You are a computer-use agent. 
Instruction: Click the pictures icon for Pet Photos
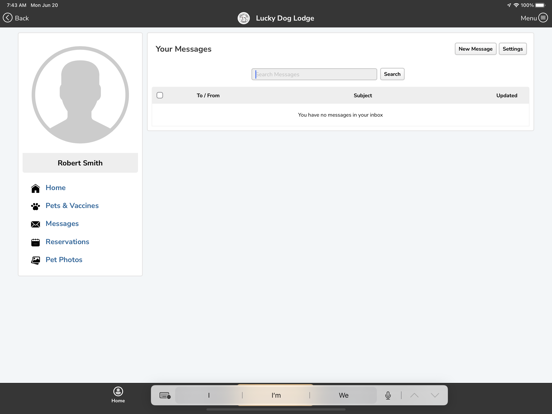tap(35, 260)
